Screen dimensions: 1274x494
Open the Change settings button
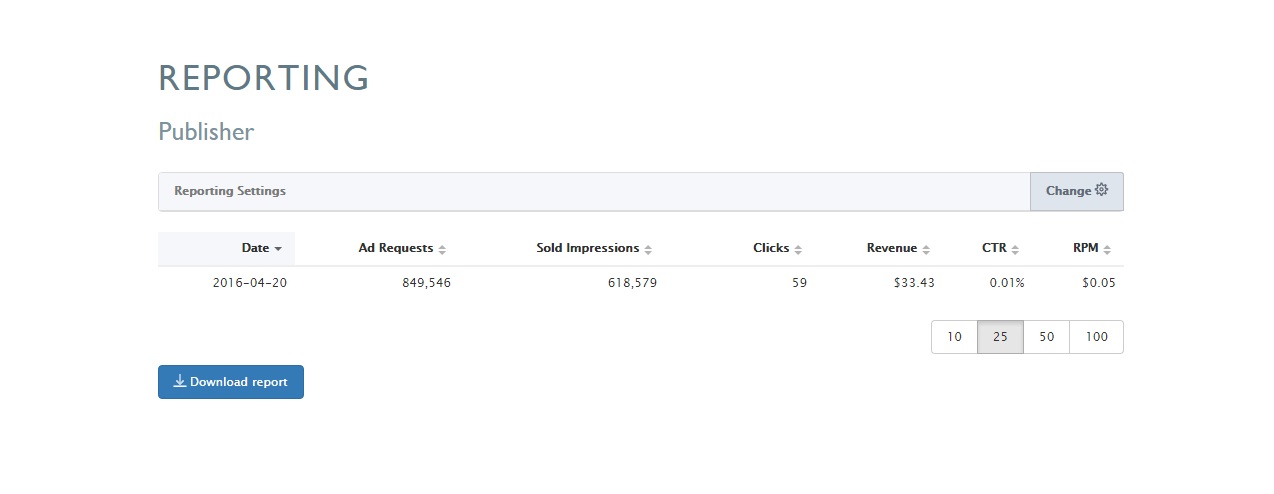pyautogui.click(x=1077, y=191)
